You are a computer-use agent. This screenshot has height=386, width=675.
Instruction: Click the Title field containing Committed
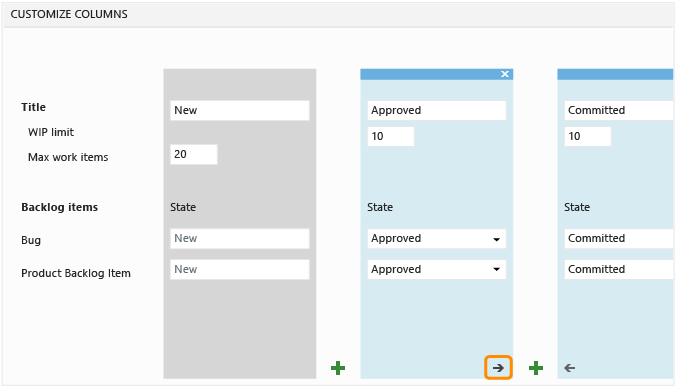click(x=619, y=110)
